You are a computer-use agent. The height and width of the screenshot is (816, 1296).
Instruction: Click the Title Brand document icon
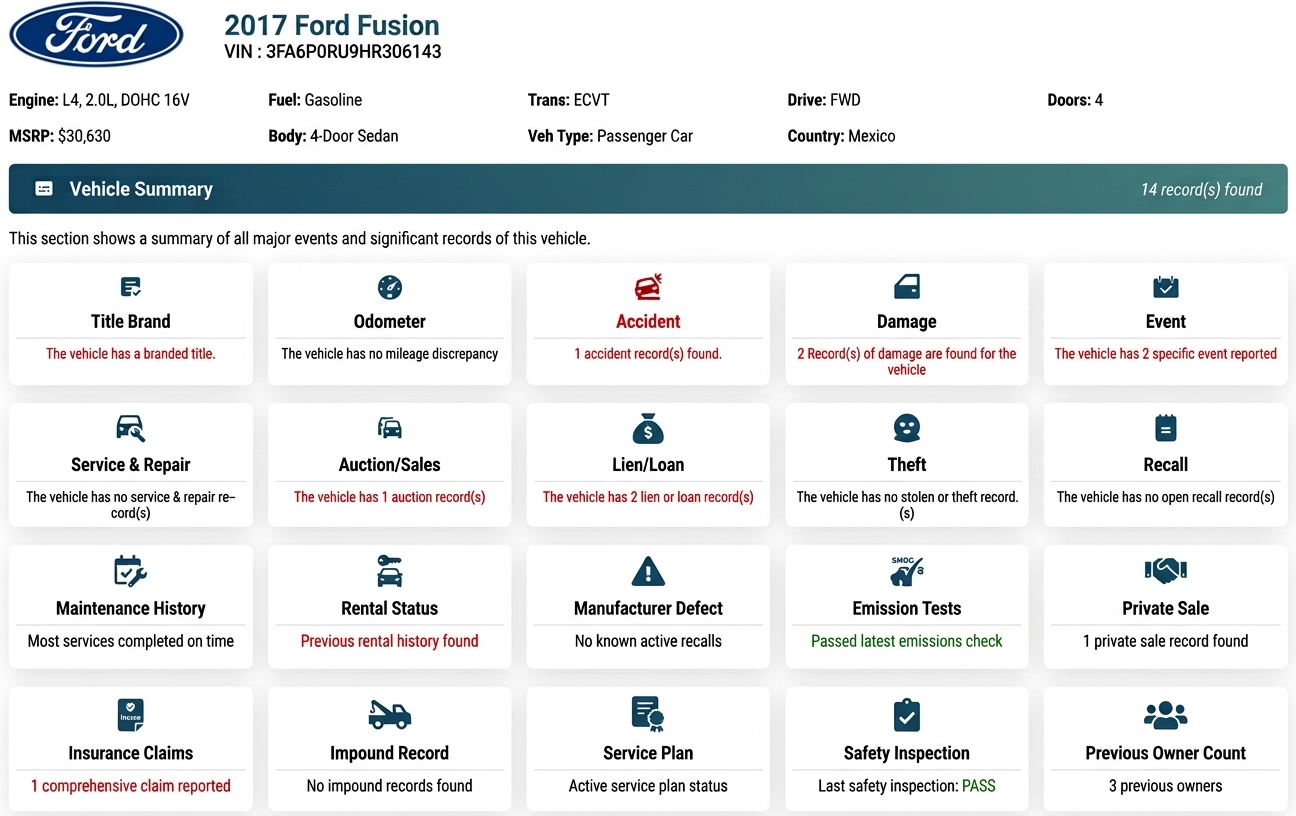tap(131, 288)
